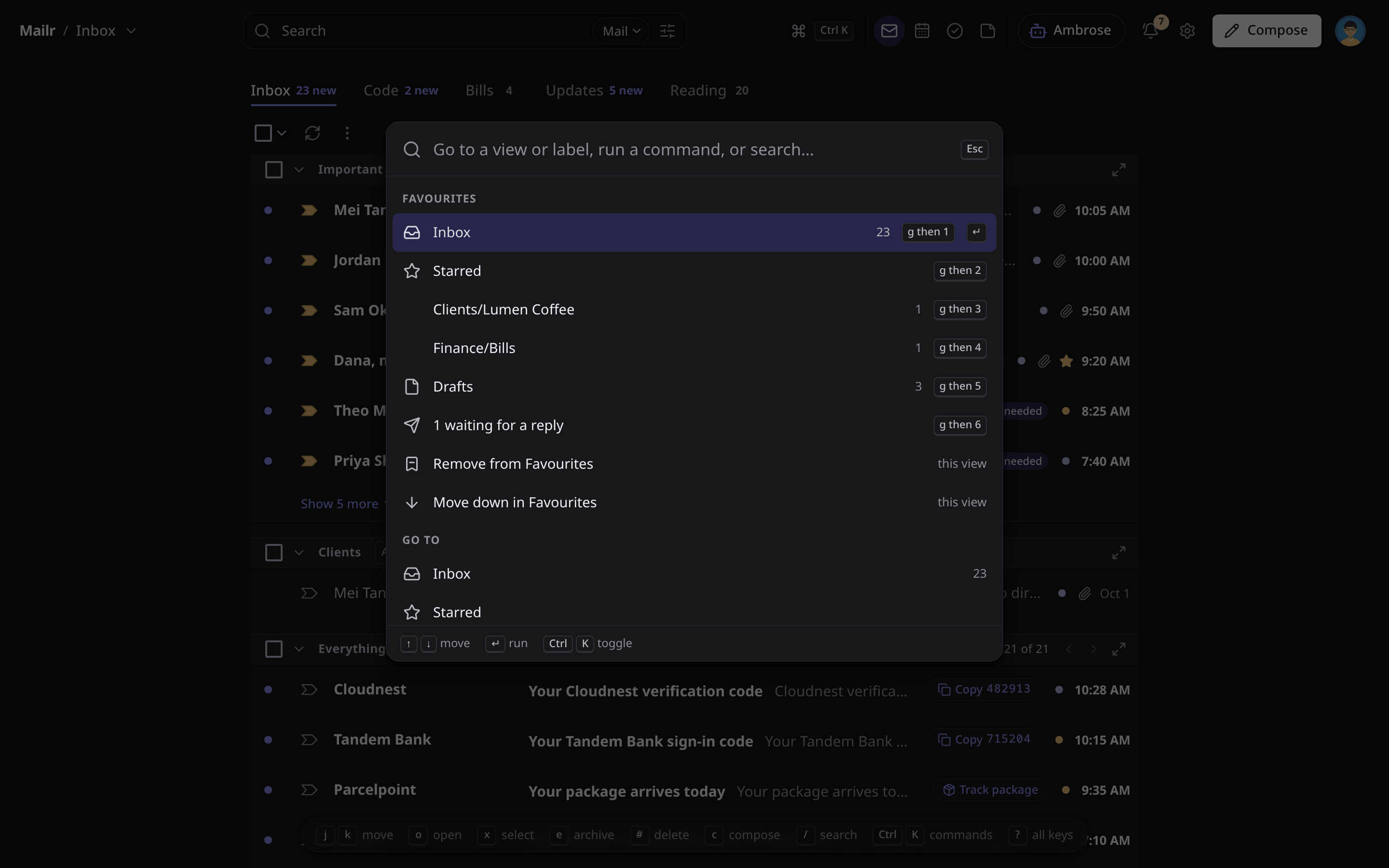The height and width of the screenshot is (868, 1389).
Task: Check the Important section checkbox
Action: [274, 170]
